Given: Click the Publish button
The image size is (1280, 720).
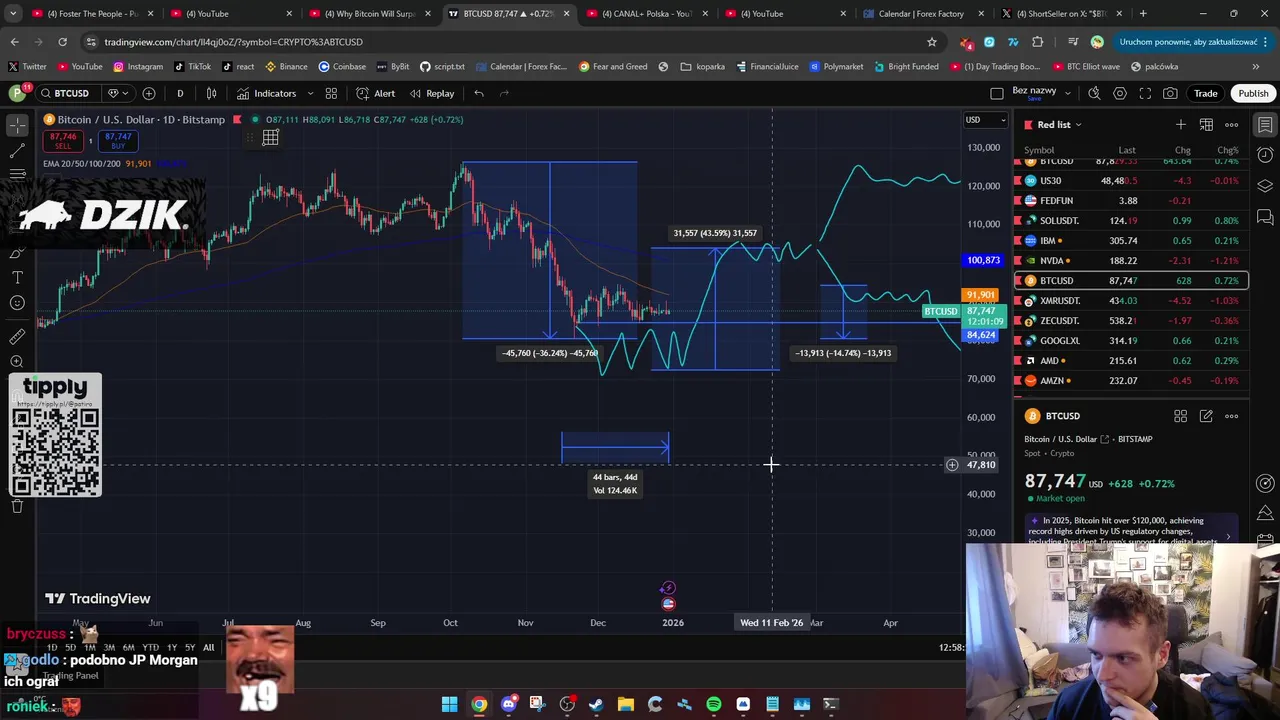Looking at the screenshot, I should coord(1253,93).
